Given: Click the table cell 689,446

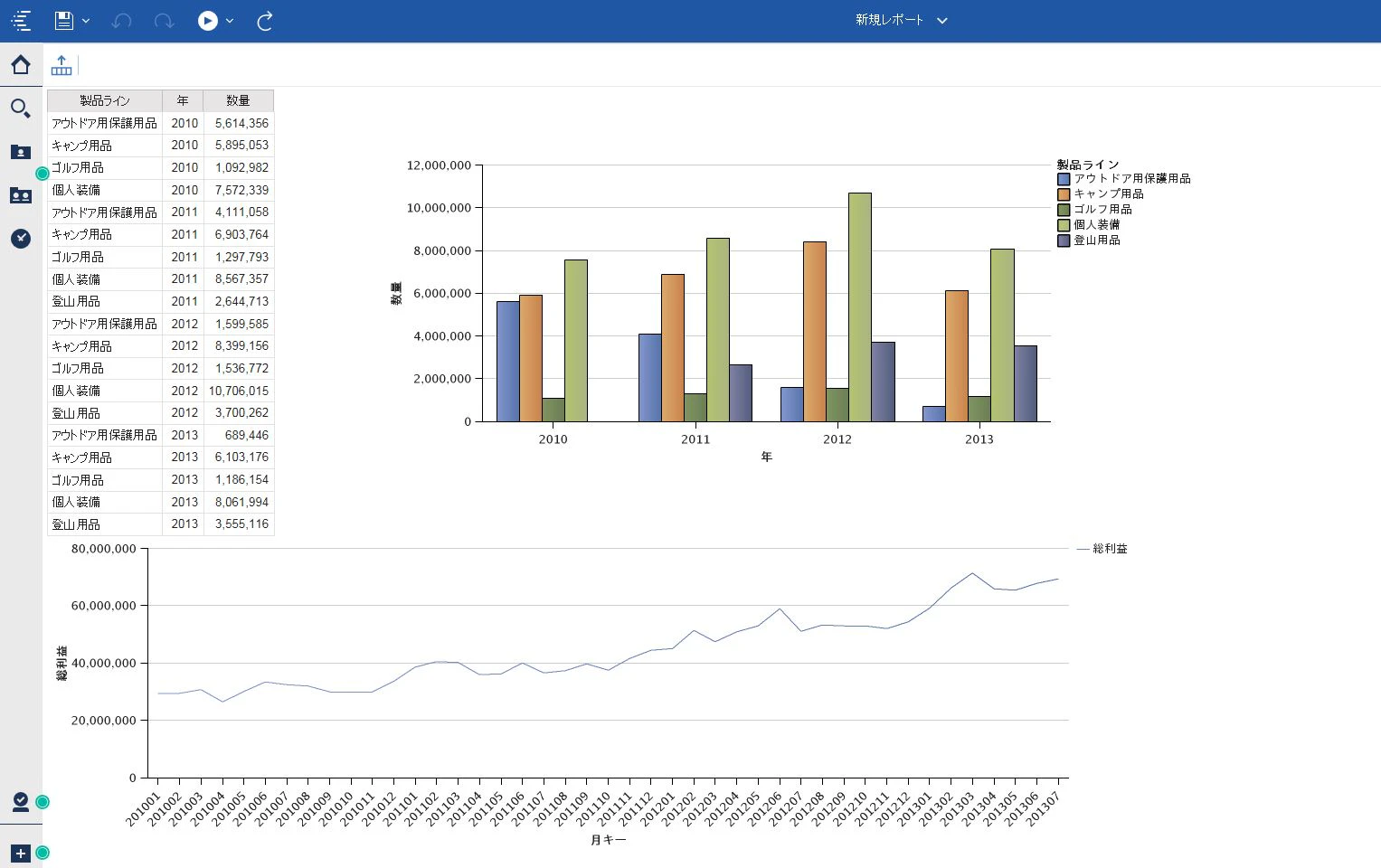Looking at the screenshot, I should [x=239, y=435].
